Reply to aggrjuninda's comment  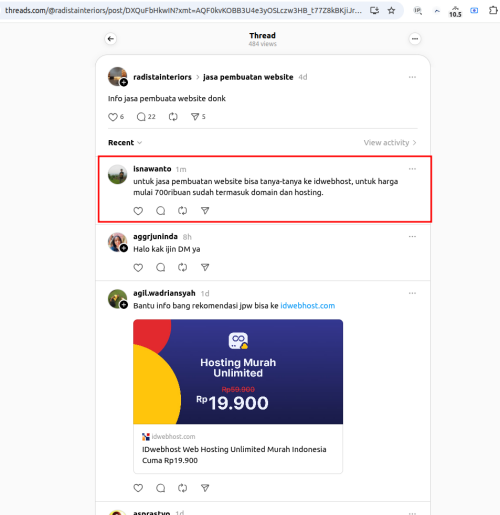[x=161, y=267]
